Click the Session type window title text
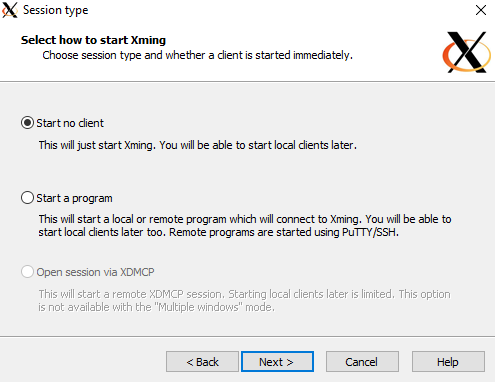Viewport: 495px width, 382px height. click(x=55, y=10)
